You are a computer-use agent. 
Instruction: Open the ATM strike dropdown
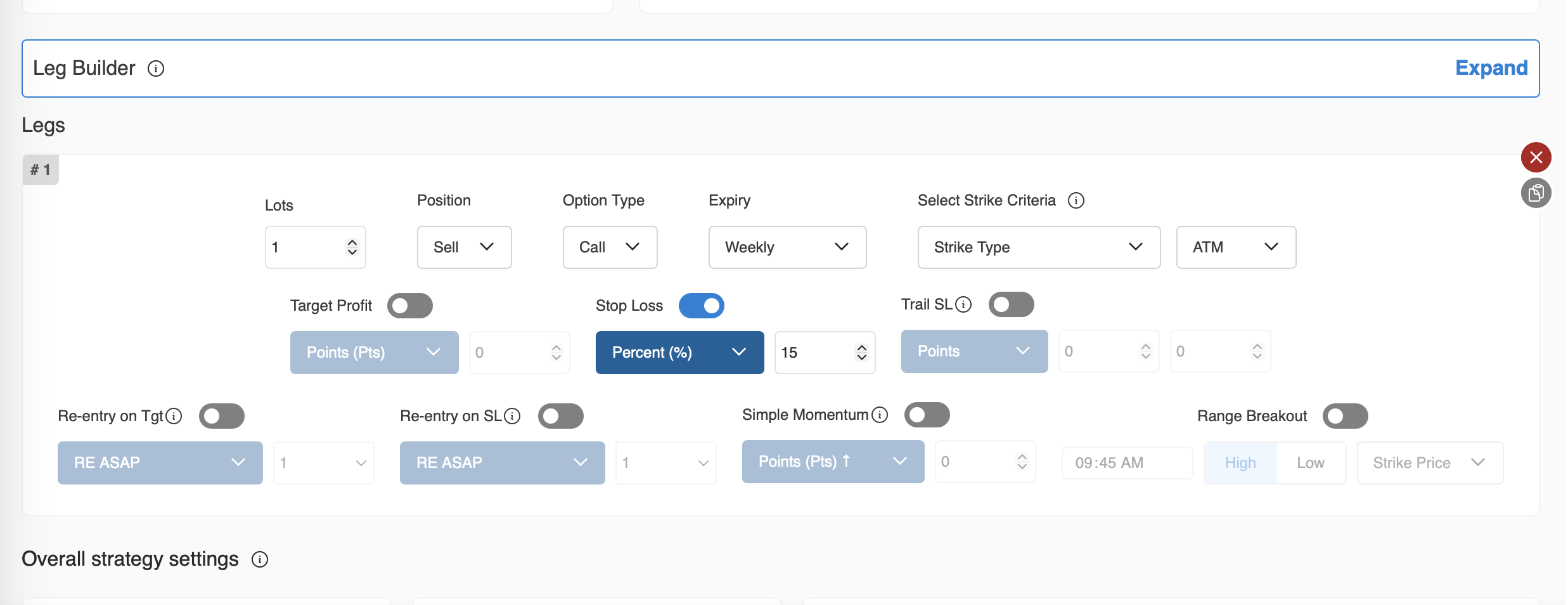1235,247
